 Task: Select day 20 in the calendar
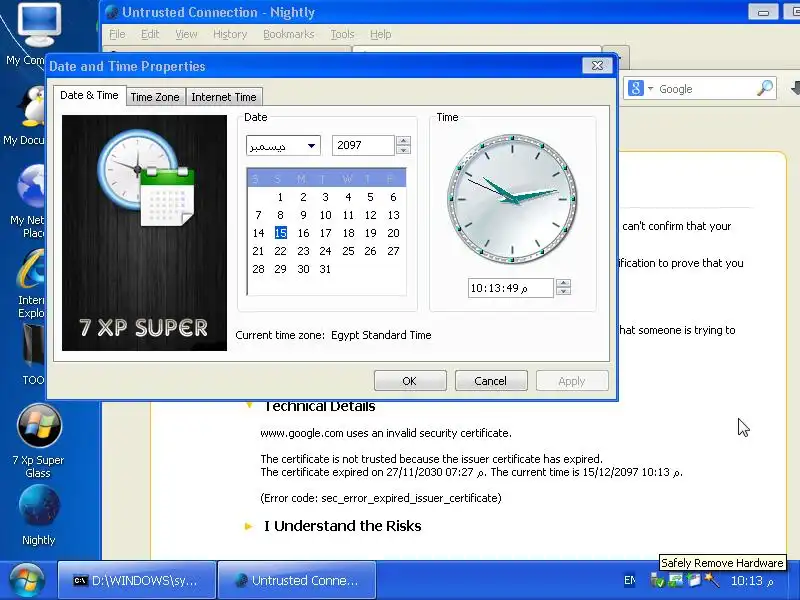point(393,233)
